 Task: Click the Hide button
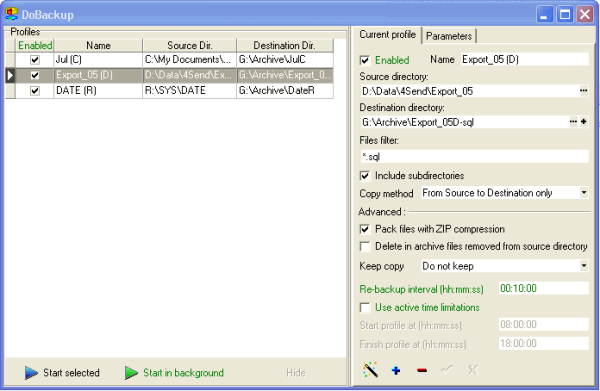[x=296, y=373]
